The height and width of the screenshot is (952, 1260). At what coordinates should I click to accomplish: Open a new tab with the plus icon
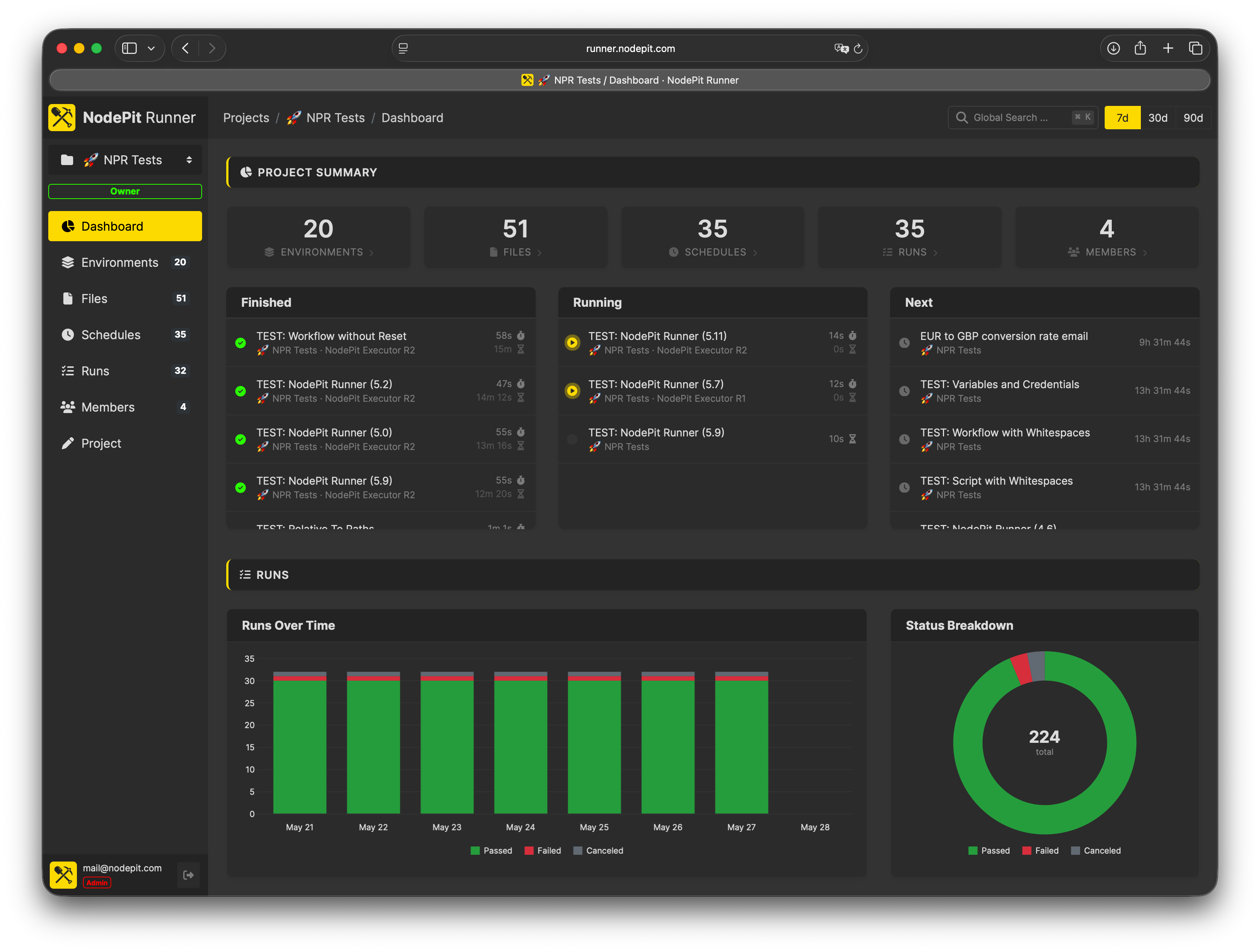pos(1168,48)
